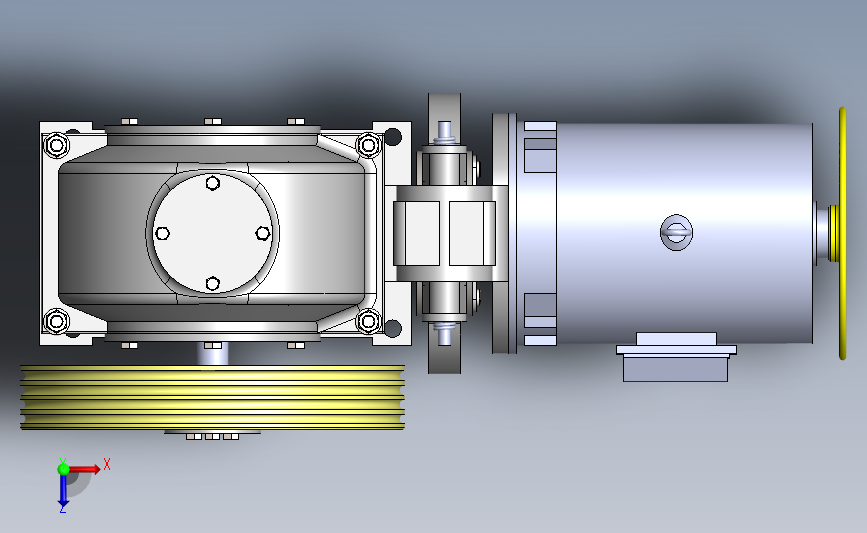This screenshot has width=867, height=533.
Task: Select the motor terminal box
Action: pyautogui.click(x=676, y=357)
